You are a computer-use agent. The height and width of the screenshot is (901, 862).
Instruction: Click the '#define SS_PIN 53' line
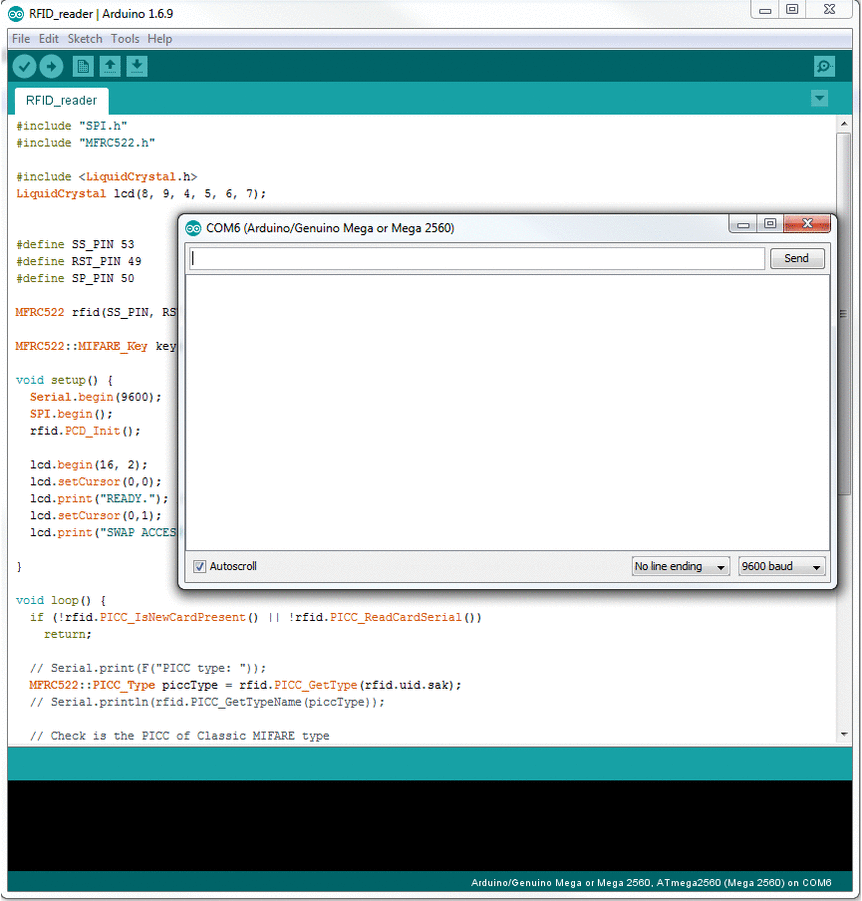click(75, 245)
